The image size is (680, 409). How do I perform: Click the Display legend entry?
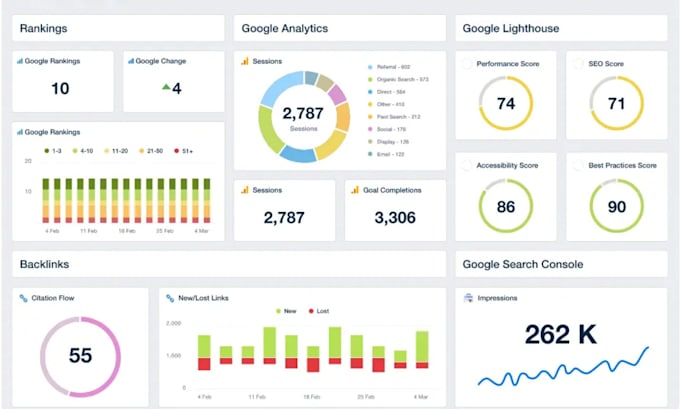pos(389,142)
